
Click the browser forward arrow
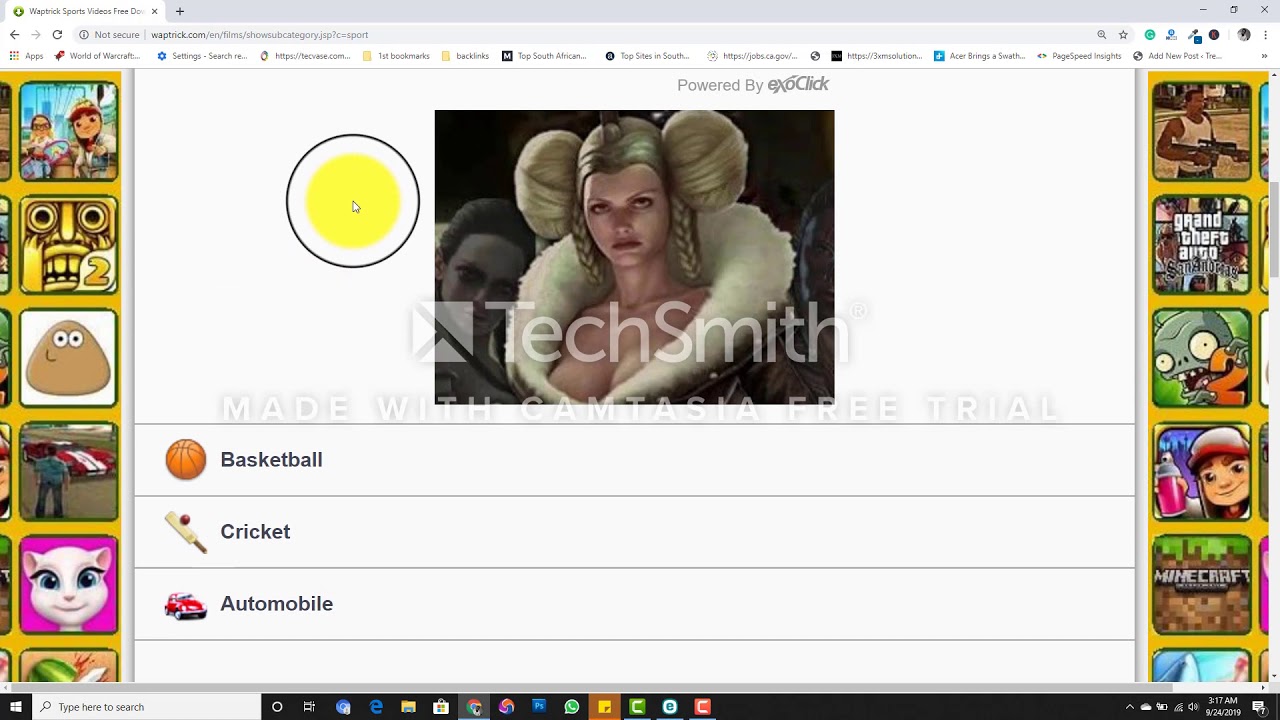coord(36,34)
